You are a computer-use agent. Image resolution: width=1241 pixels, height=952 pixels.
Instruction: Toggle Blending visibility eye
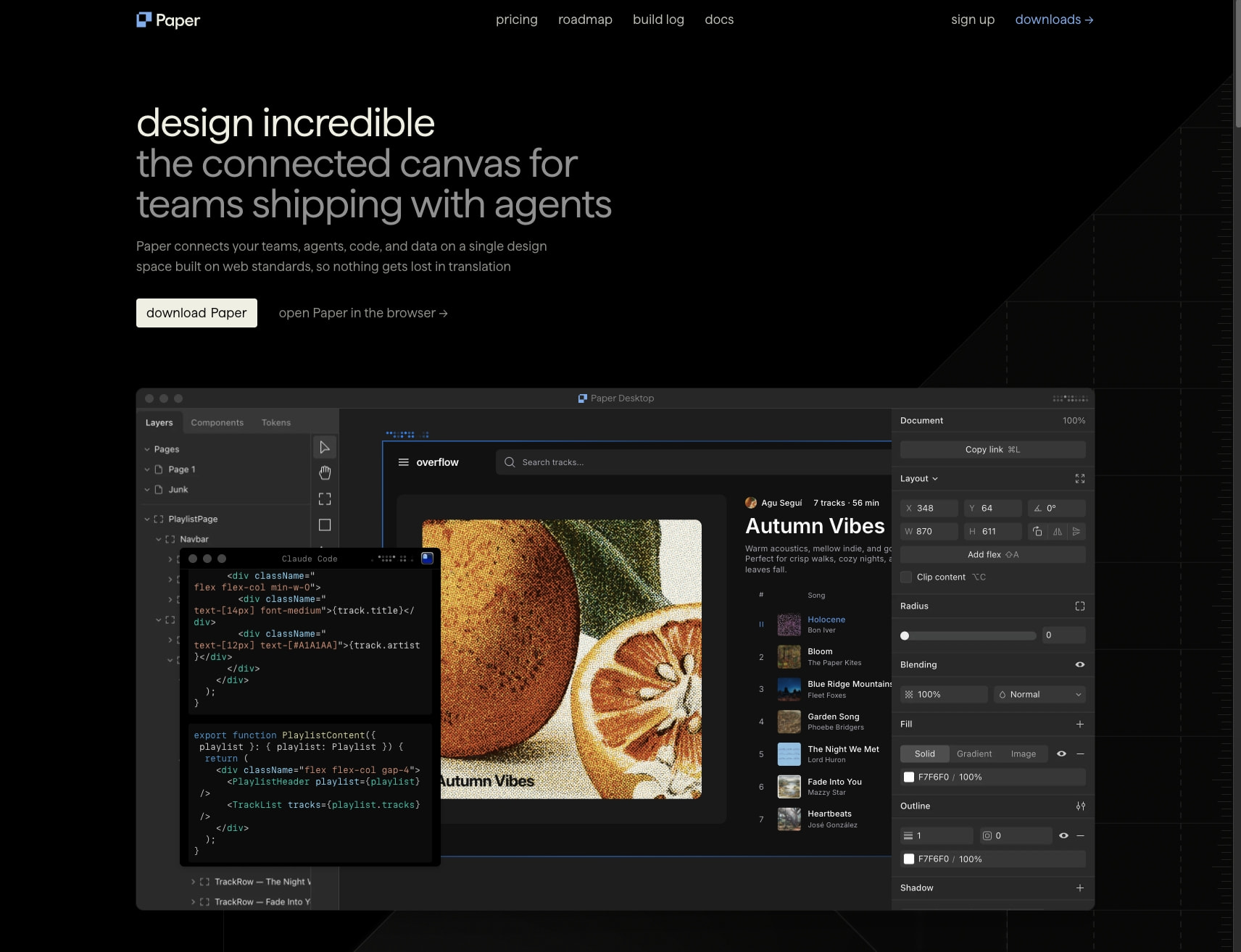[x=1080, y=665]
